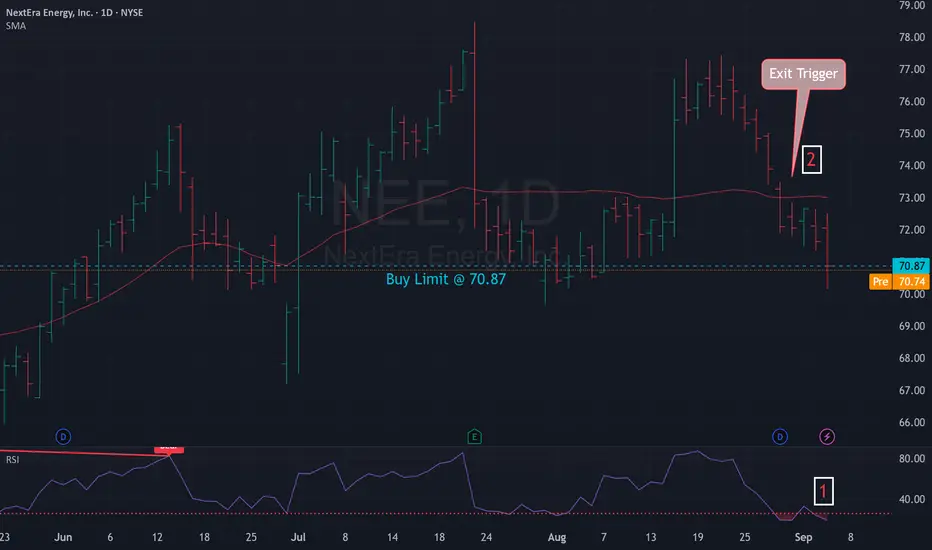Click the 78.00 price axis label
The width and height of the screenshot is (932, 550).
pyautogui.click(x=912, y=37)
